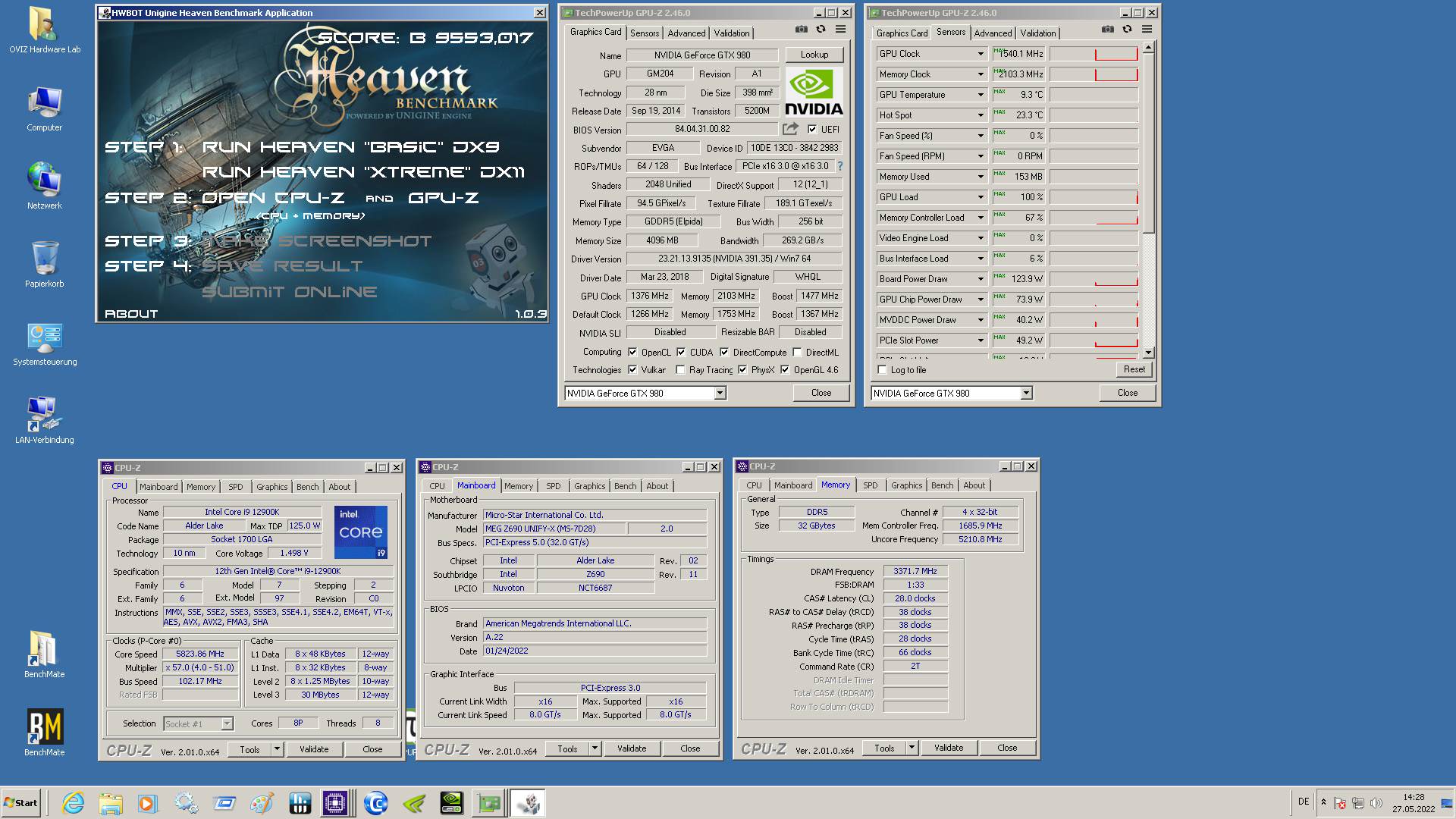
Task: Click the CPU-Z chip icon in taskbar
Action: click(334, 803)
